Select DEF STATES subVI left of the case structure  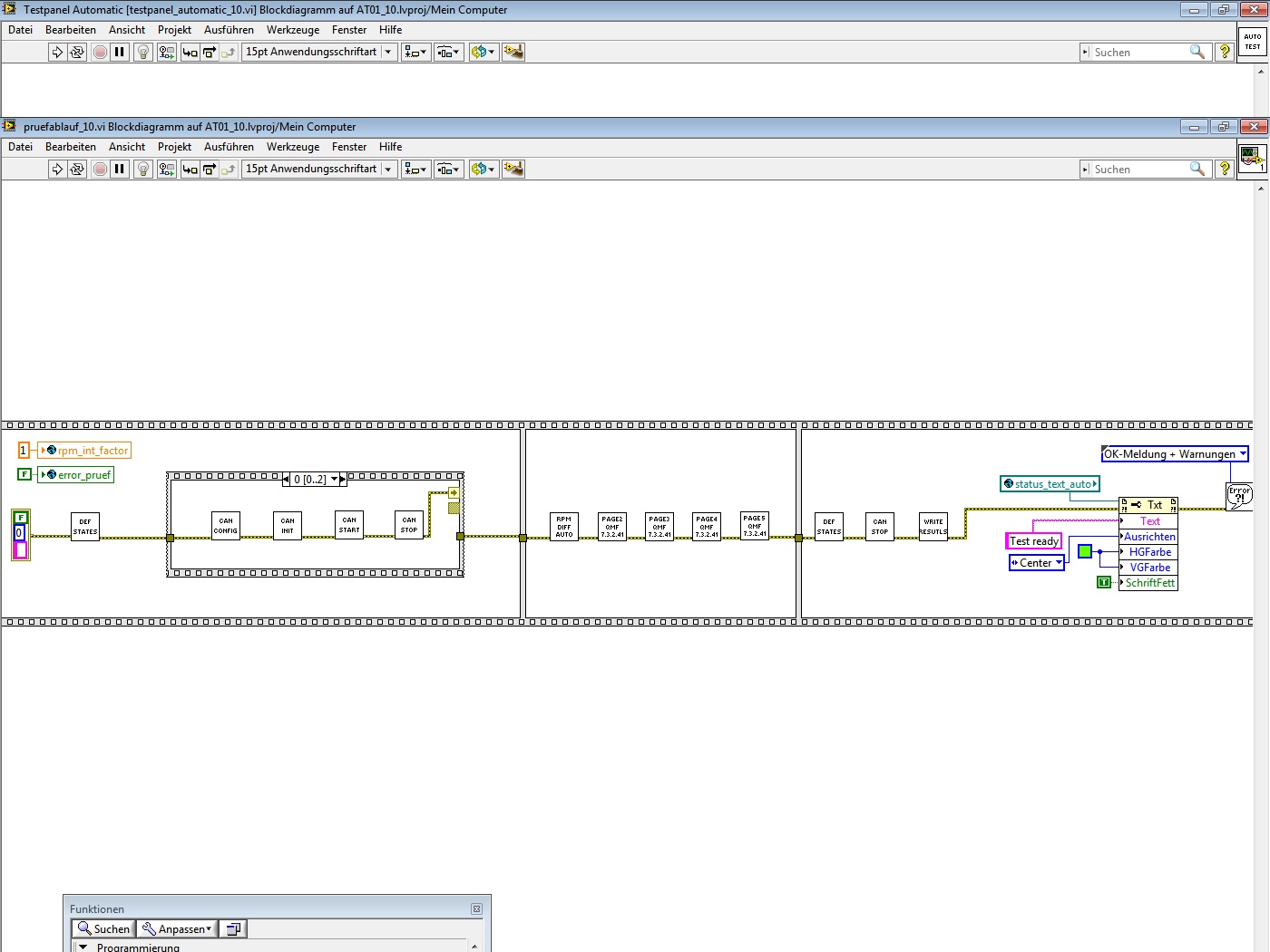pos(85,527)
